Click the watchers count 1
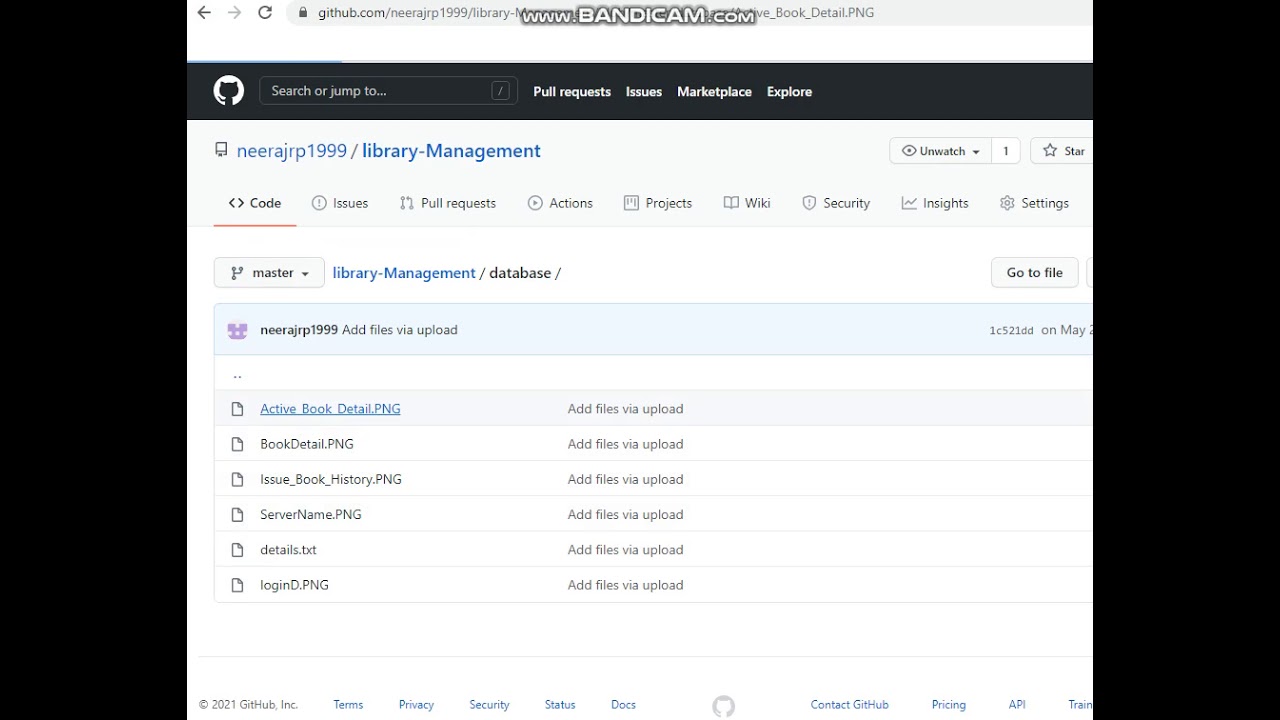Screen dimensions: 1280x720 pos(1006,151)
